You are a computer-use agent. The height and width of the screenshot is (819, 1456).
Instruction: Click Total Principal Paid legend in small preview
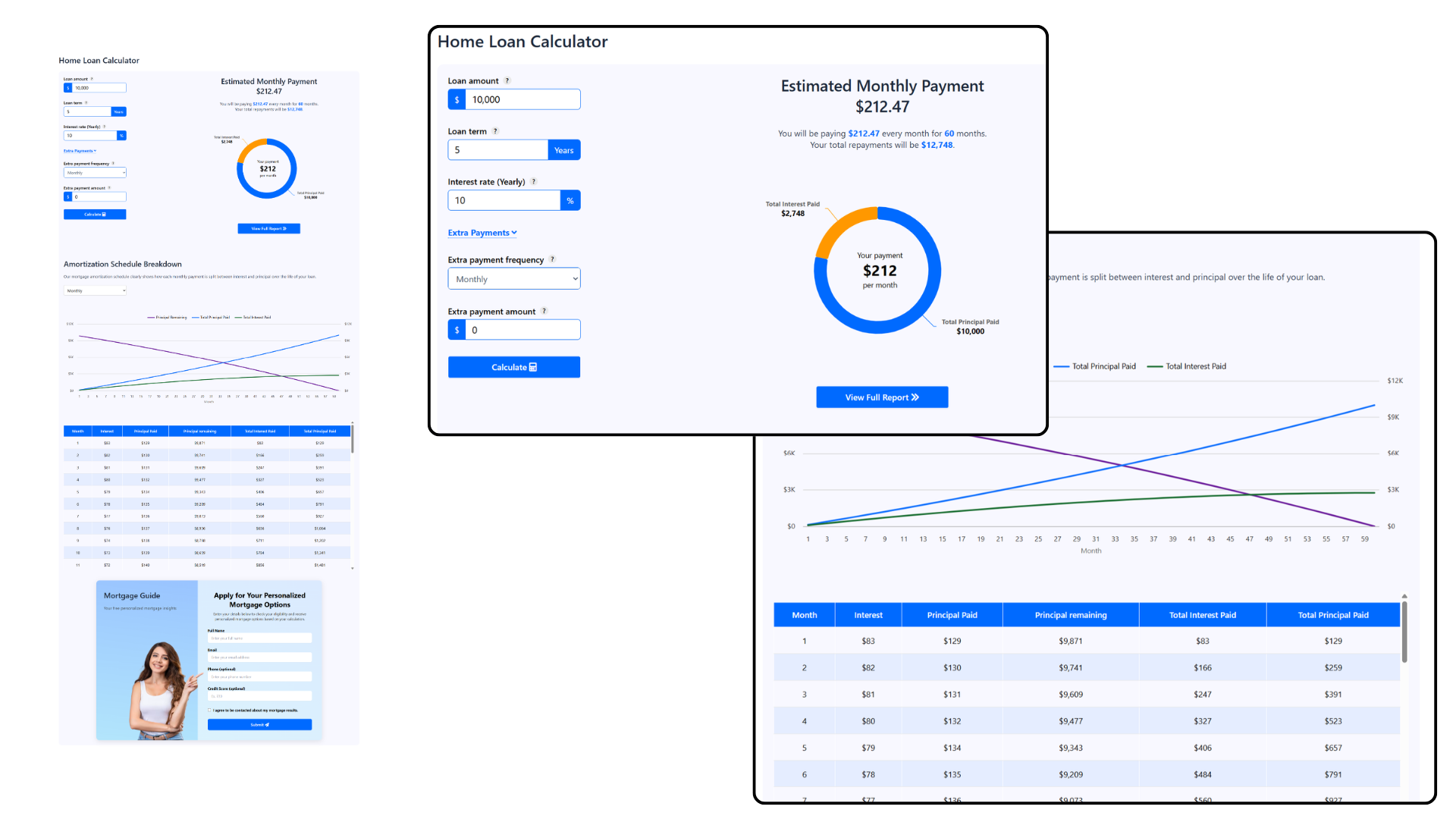pos(211,317)
